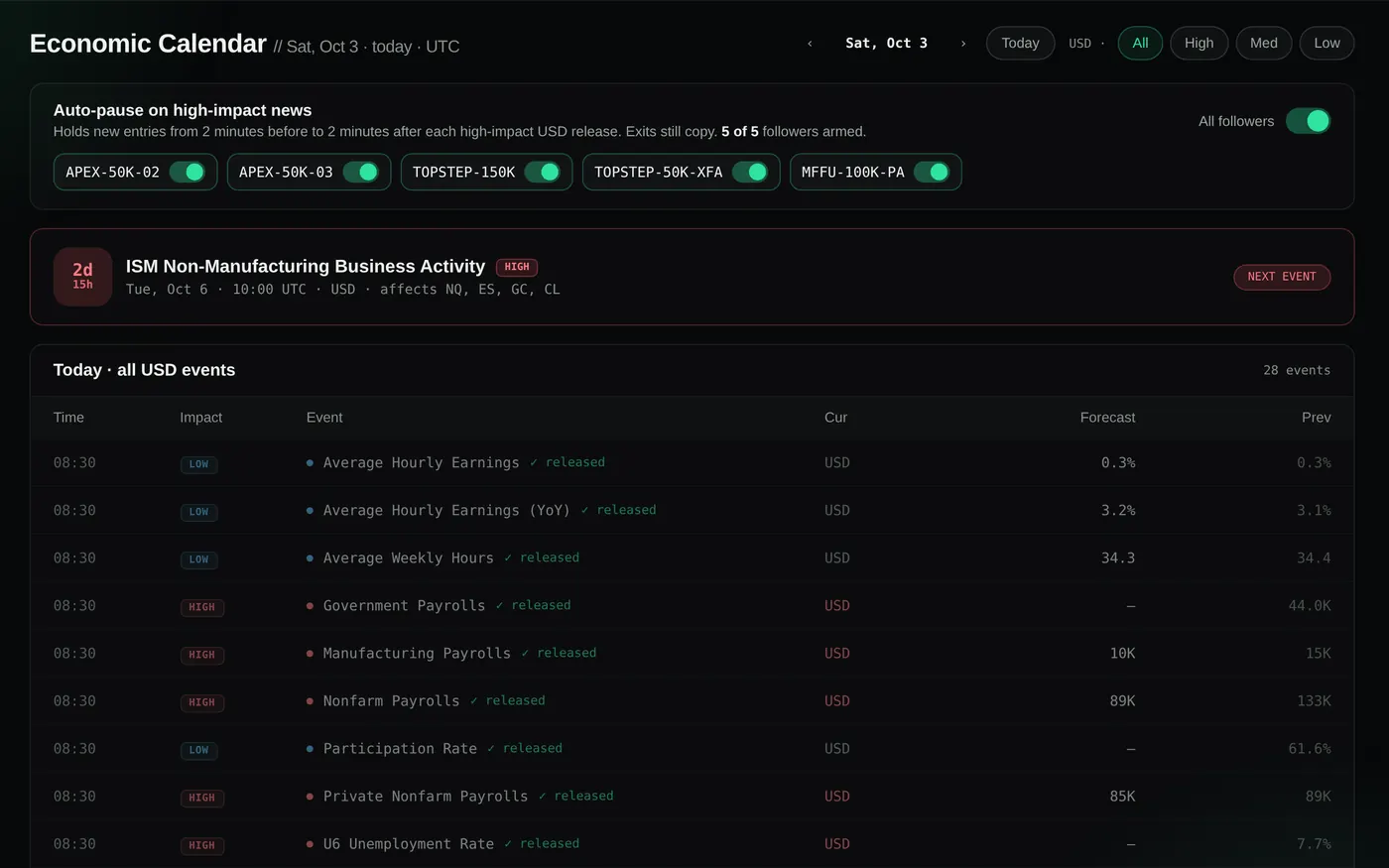Go to previous day arrow

[x=810, y=44]
